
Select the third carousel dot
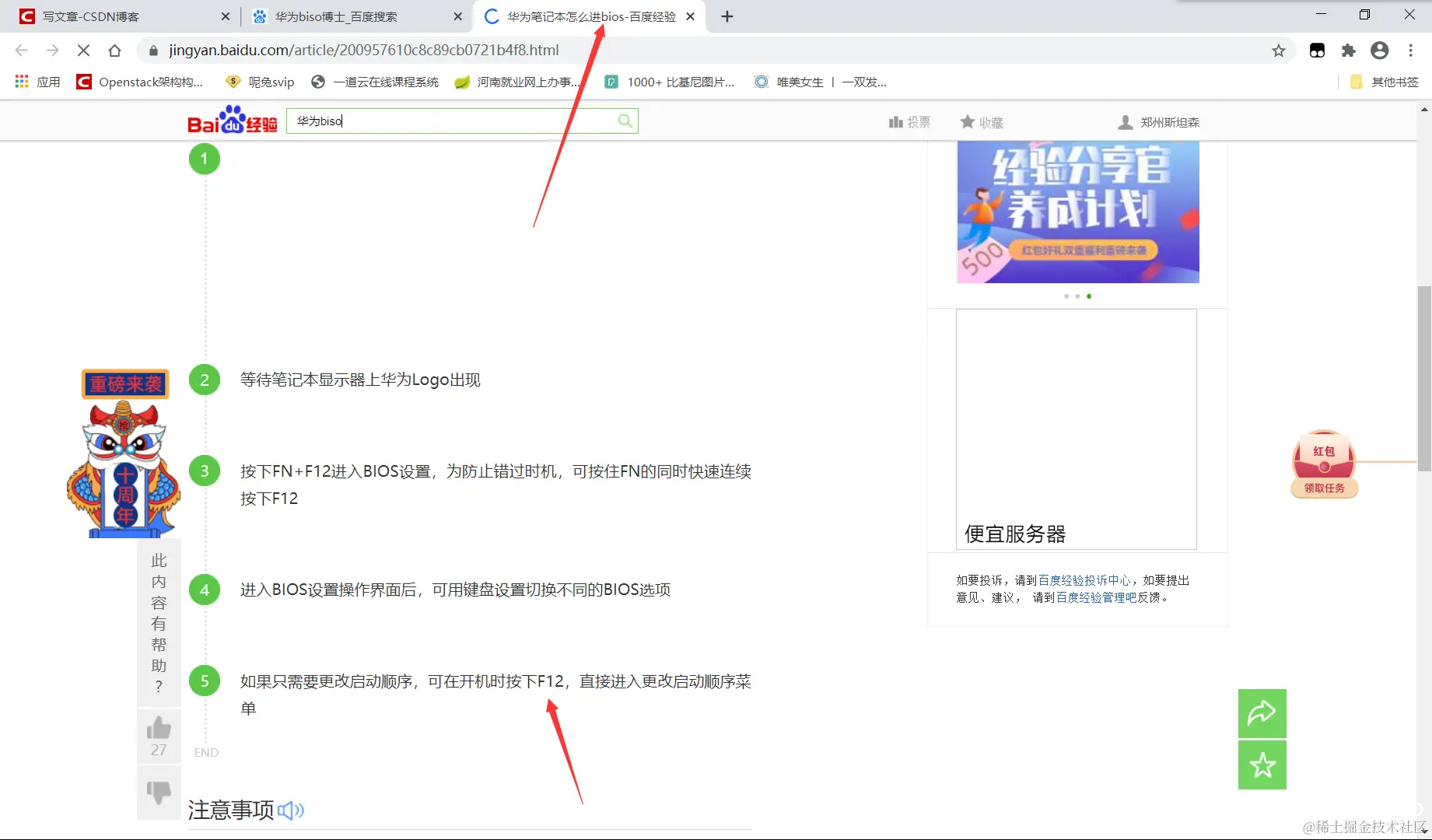pyautogui.click(x=1089, y=296)
